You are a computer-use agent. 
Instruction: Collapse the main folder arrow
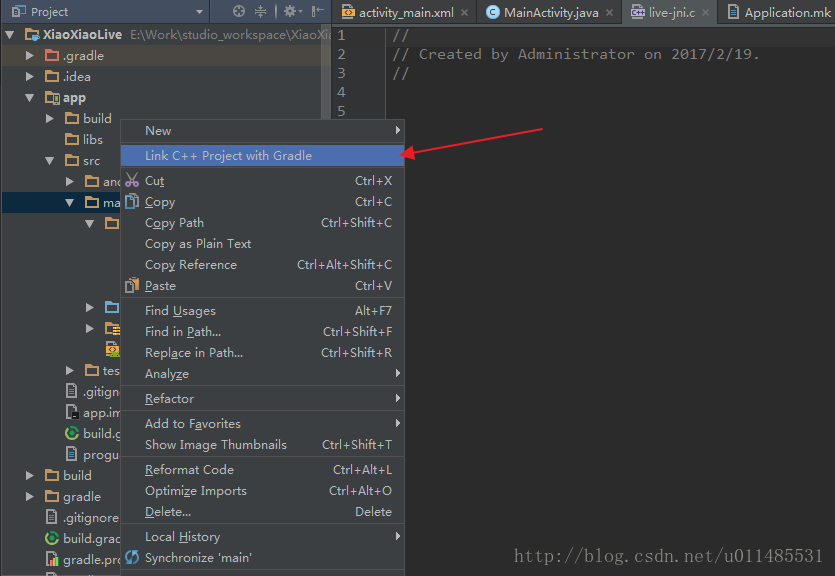(70, 202)
